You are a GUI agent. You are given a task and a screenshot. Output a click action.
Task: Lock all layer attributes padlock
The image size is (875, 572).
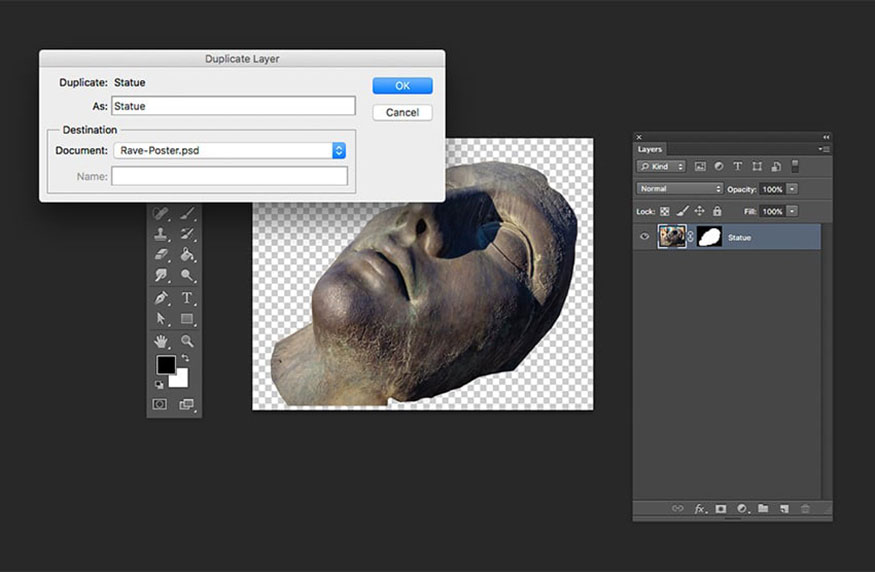717,211
